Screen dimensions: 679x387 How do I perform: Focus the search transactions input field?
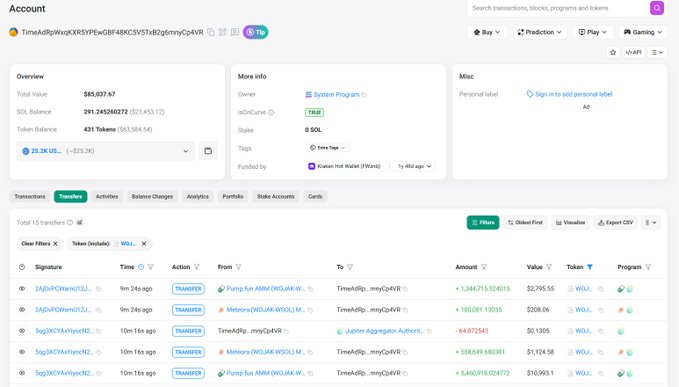[557, 8]
